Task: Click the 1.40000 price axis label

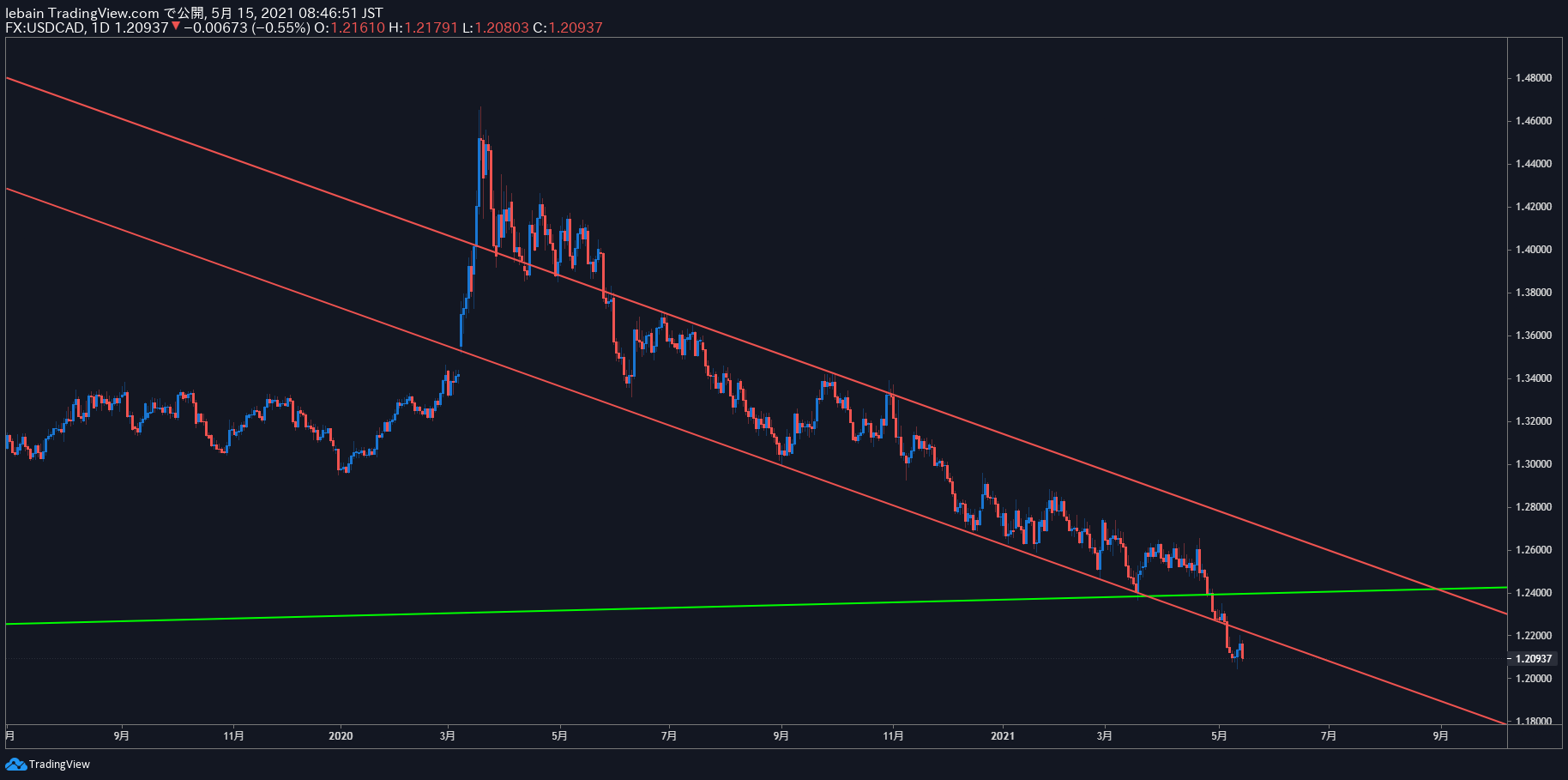Action: 1533,250
